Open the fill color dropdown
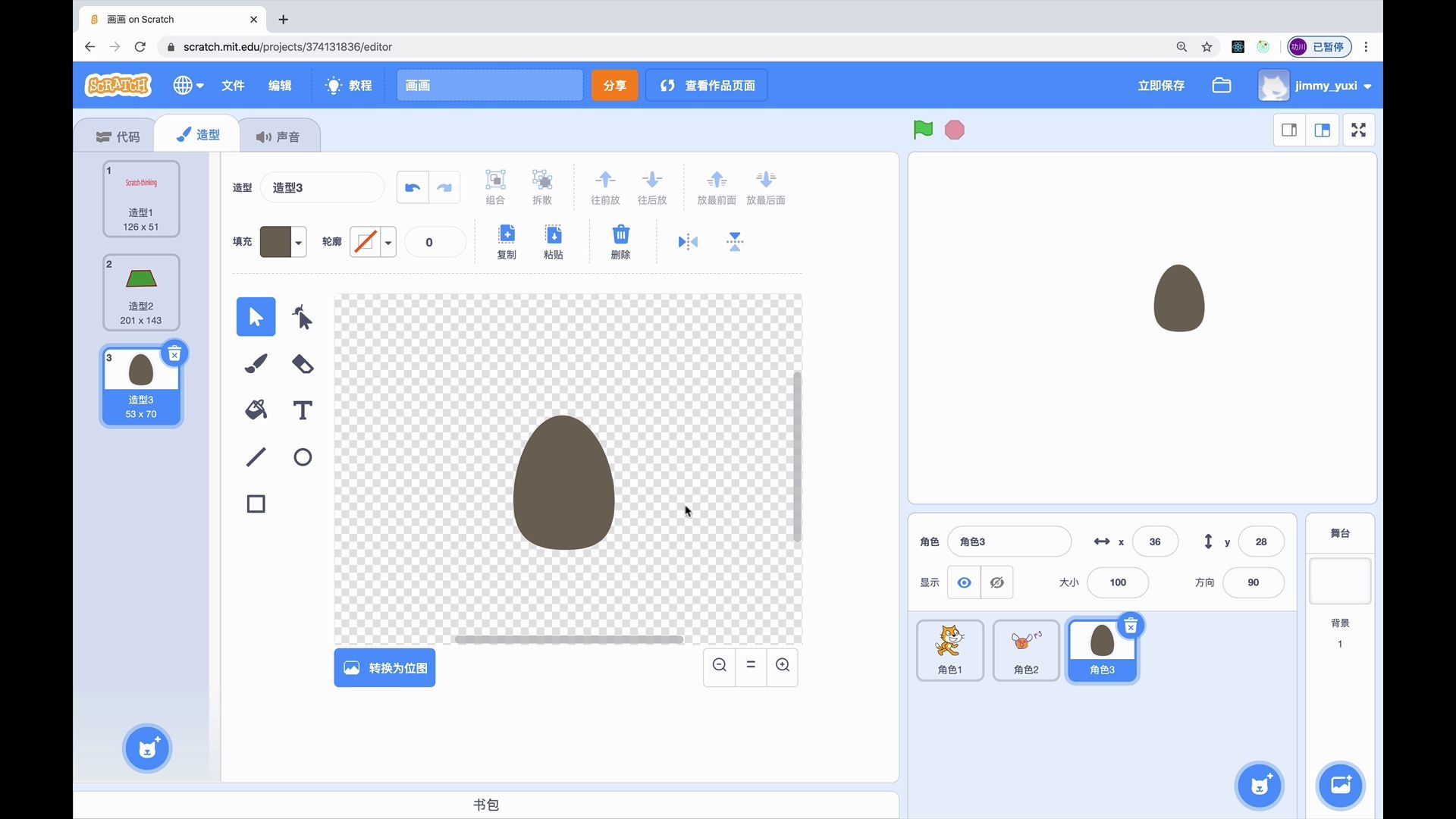The image size is (1456, 819). [298, 243]
